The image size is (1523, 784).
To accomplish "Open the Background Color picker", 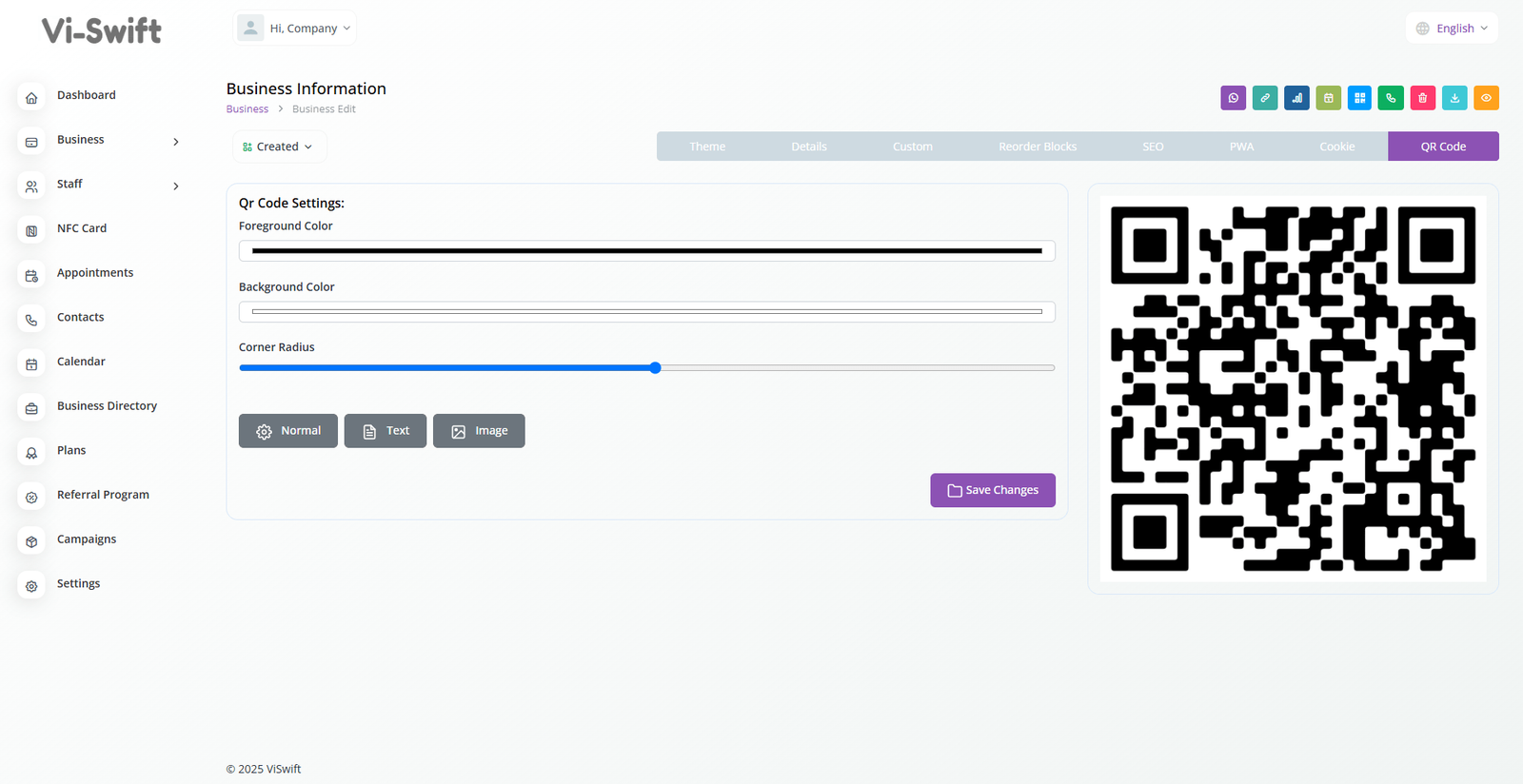I will 647,312.
